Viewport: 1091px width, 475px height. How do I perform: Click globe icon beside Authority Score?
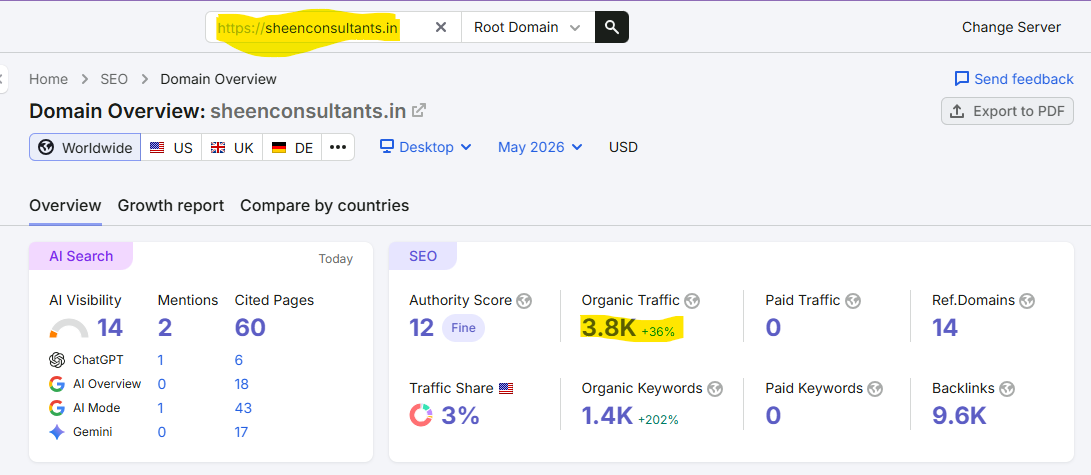(524, 301)
